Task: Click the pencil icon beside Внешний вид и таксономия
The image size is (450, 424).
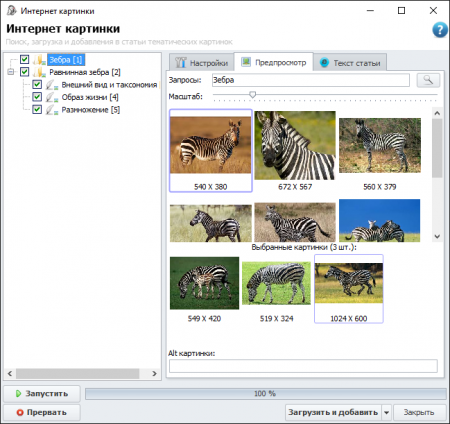Action: pos(52,85)
